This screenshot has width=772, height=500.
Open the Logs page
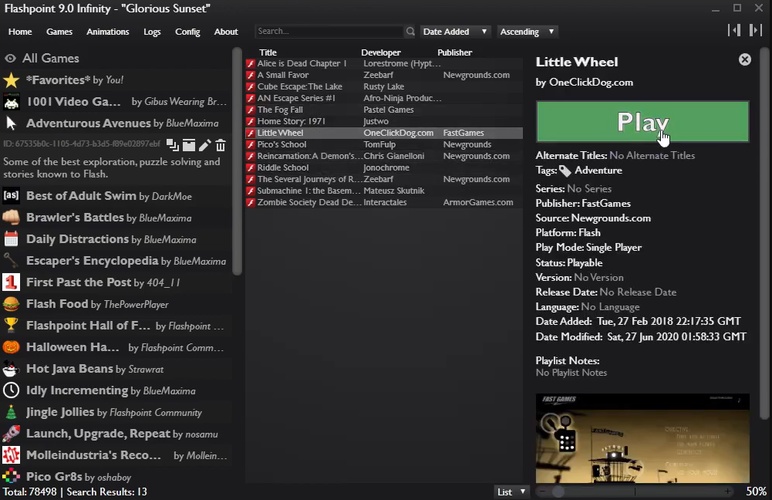152,31
